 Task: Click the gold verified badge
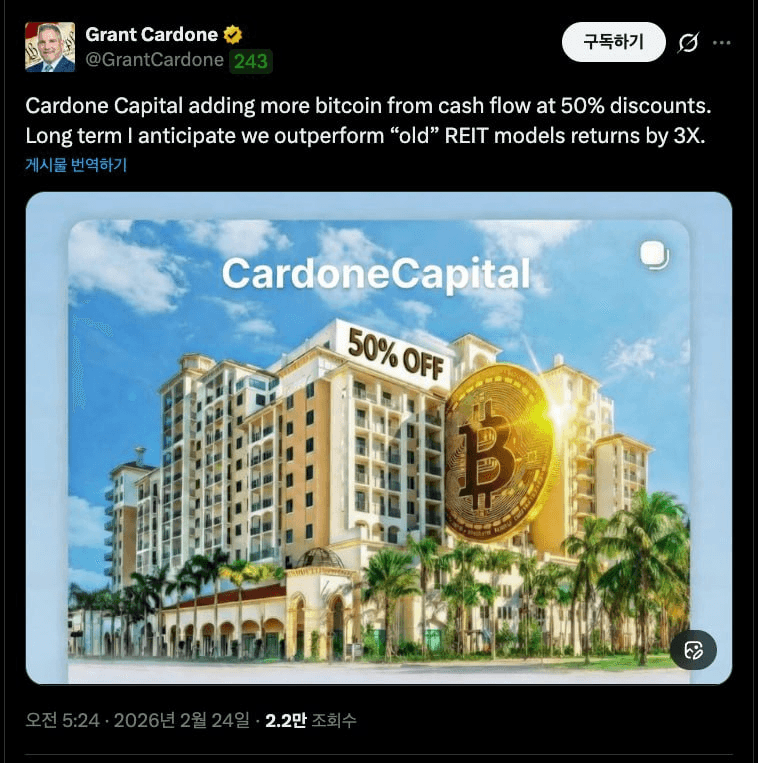pyautogui.click(x=233, y=35)
